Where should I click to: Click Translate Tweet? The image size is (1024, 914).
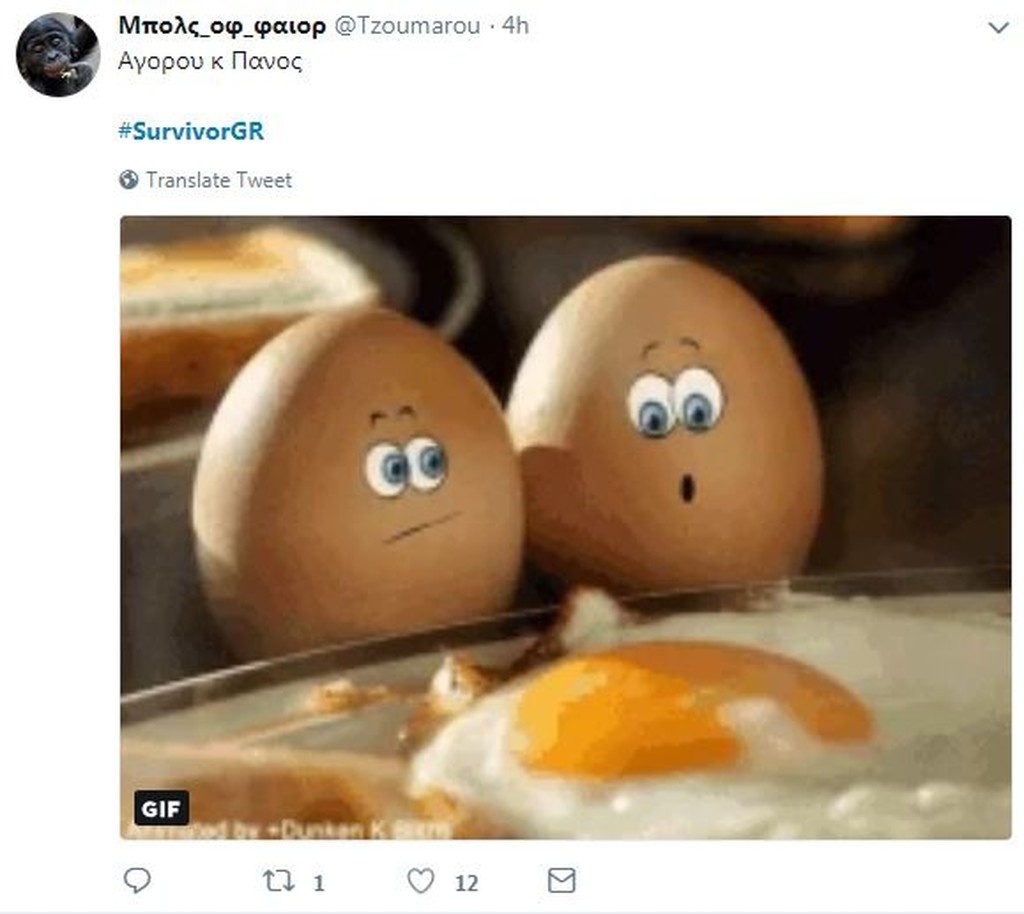point(219,180)
